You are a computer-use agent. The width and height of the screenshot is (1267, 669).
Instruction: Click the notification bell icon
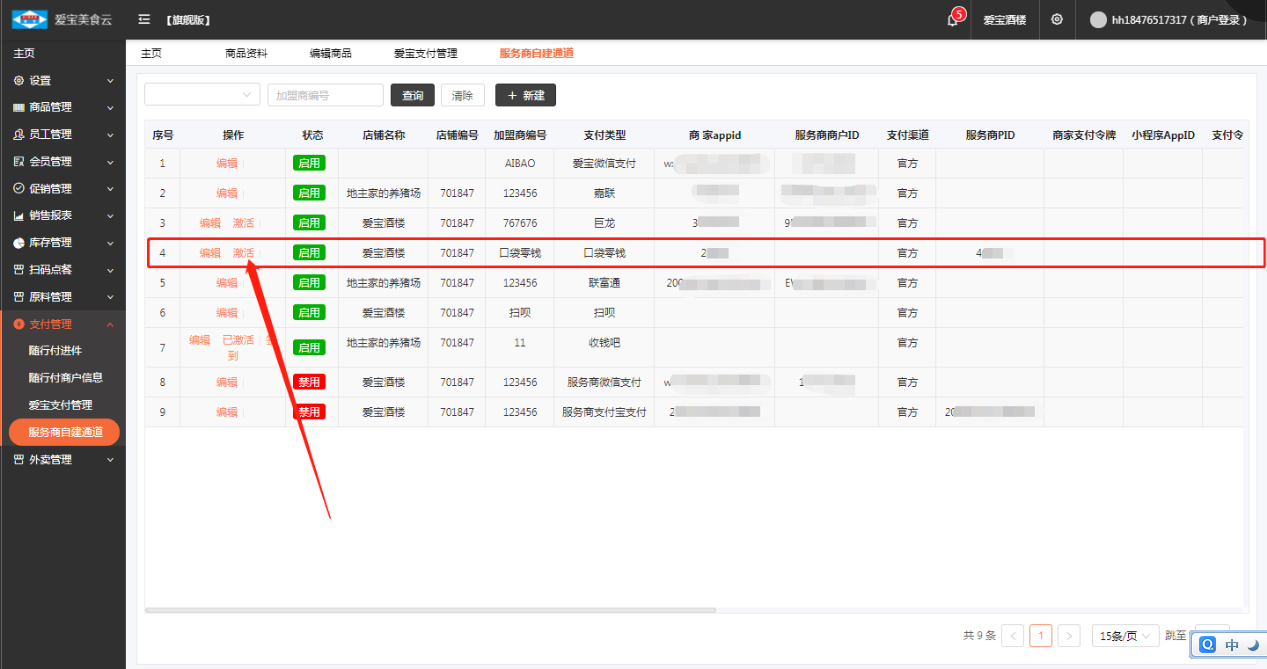point(952,20)
